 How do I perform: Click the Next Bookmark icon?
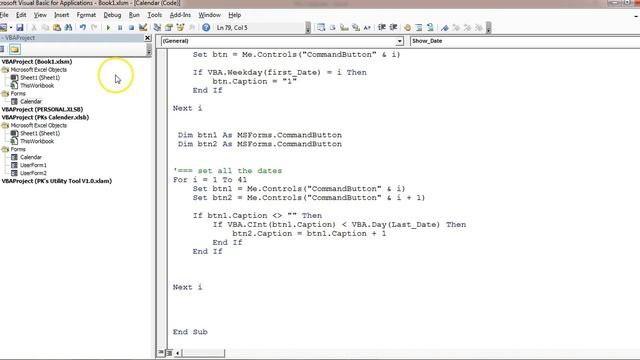[456, 27]
